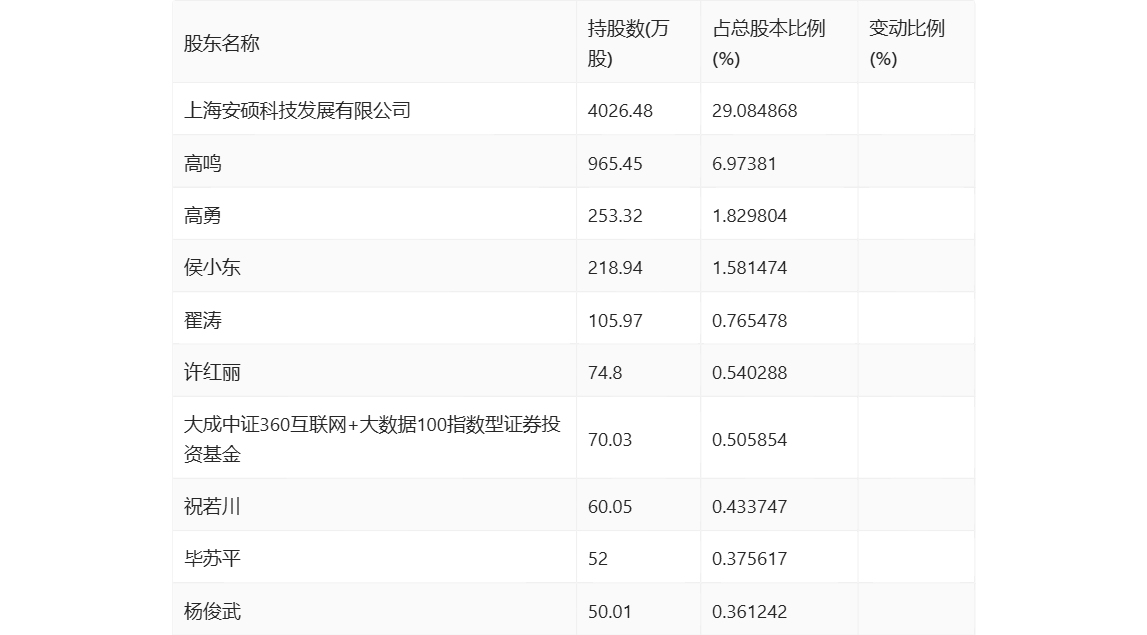Click the 52 shares value
Image resolution: width=1147 pixels, height=635 pixels.
pyautogui.click(x=598, y=559)
